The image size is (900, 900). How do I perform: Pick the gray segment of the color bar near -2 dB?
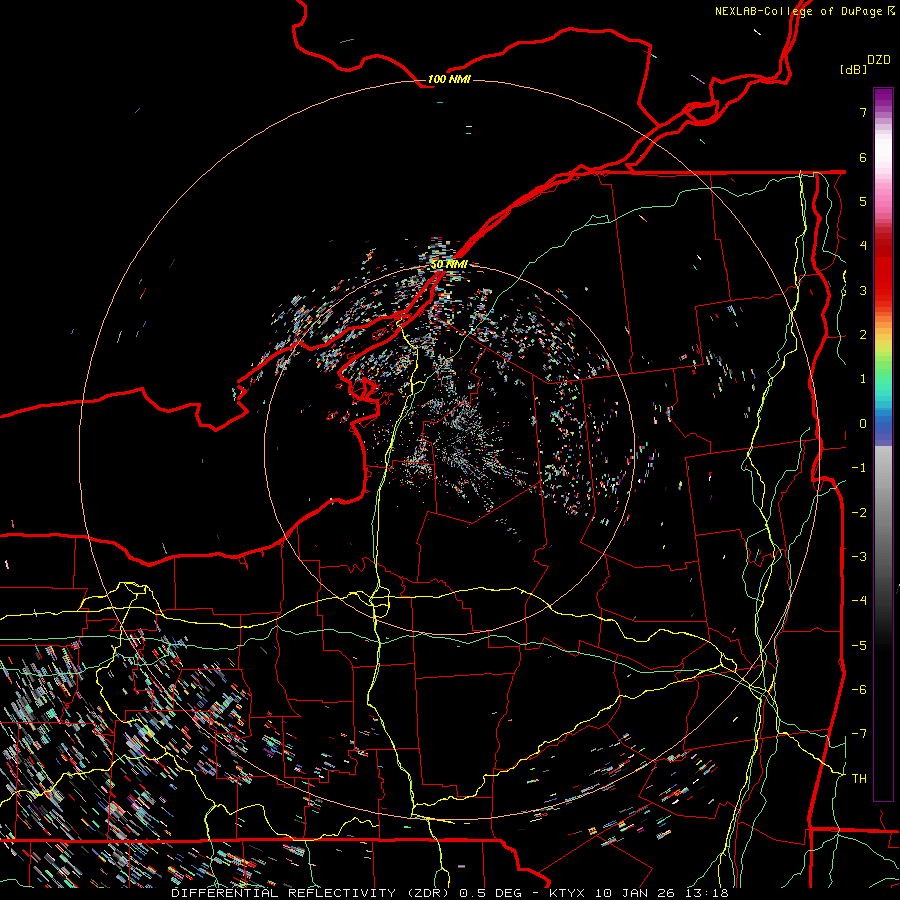(883, 512)
